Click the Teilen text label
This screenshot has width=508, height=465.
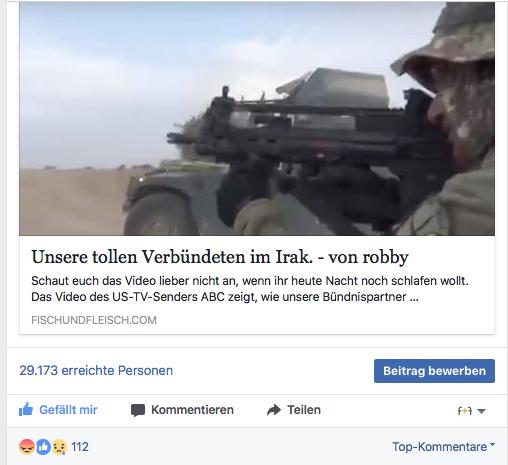click(304, 410)
